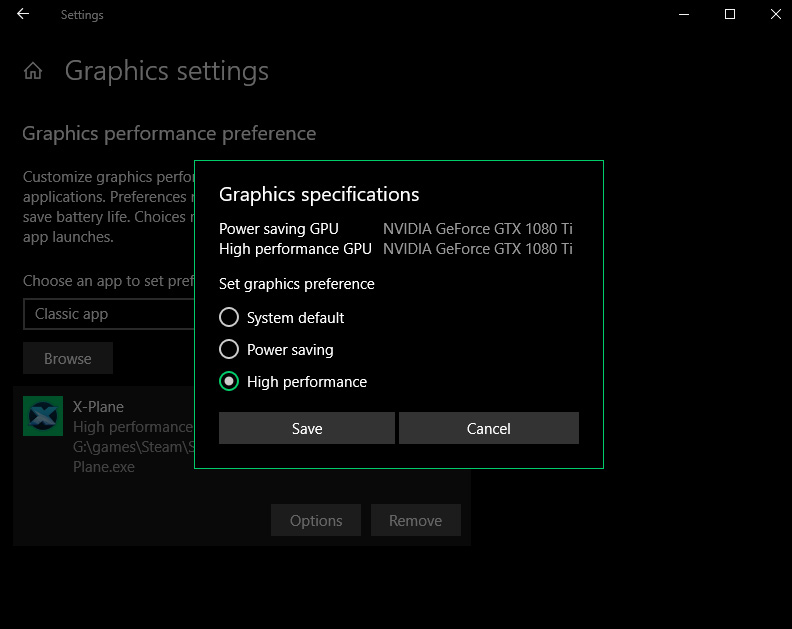Click the Power saving GPU name text

(477, 229)
